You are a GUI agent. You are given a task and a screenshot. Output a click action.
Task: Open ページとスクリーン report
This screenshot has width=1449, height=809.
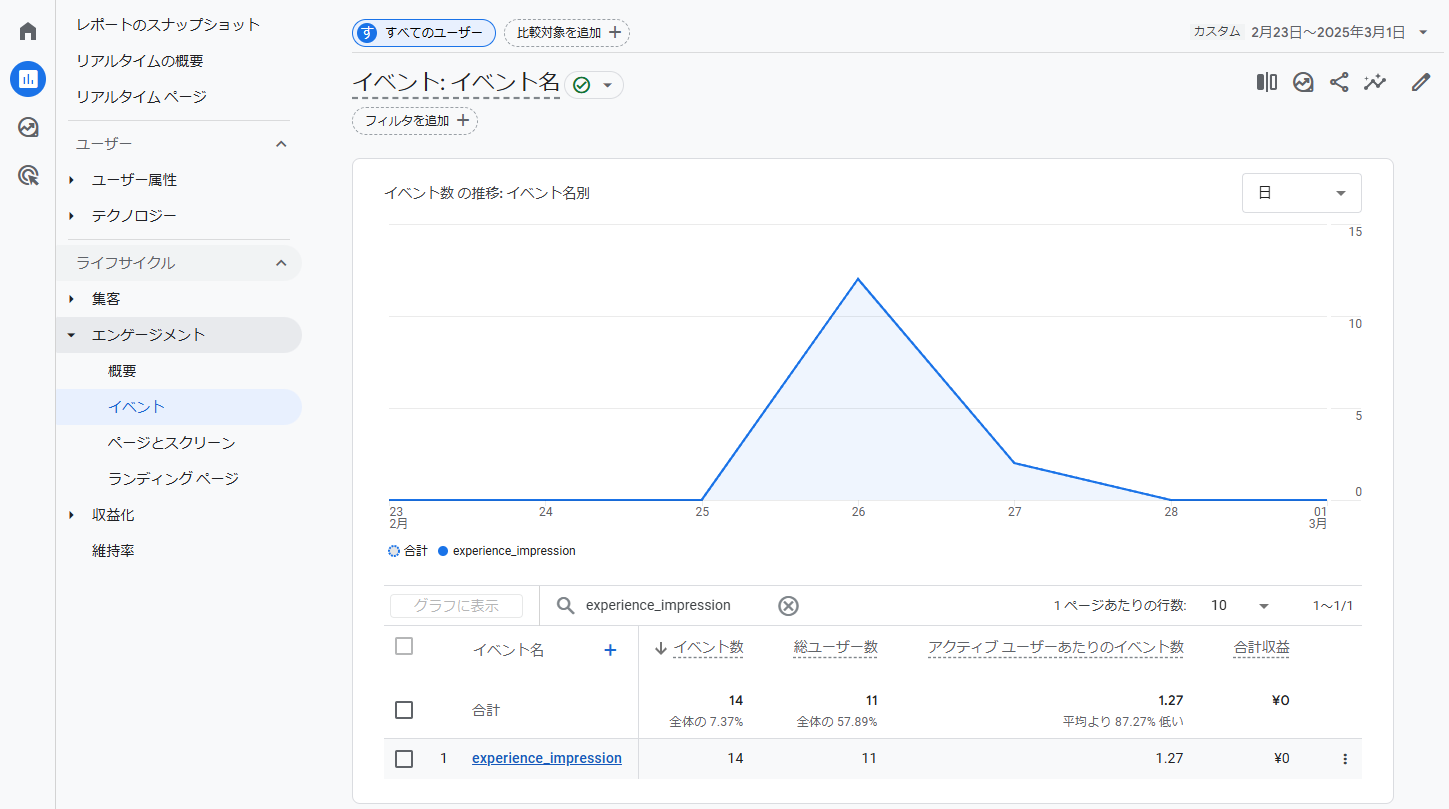172,443
